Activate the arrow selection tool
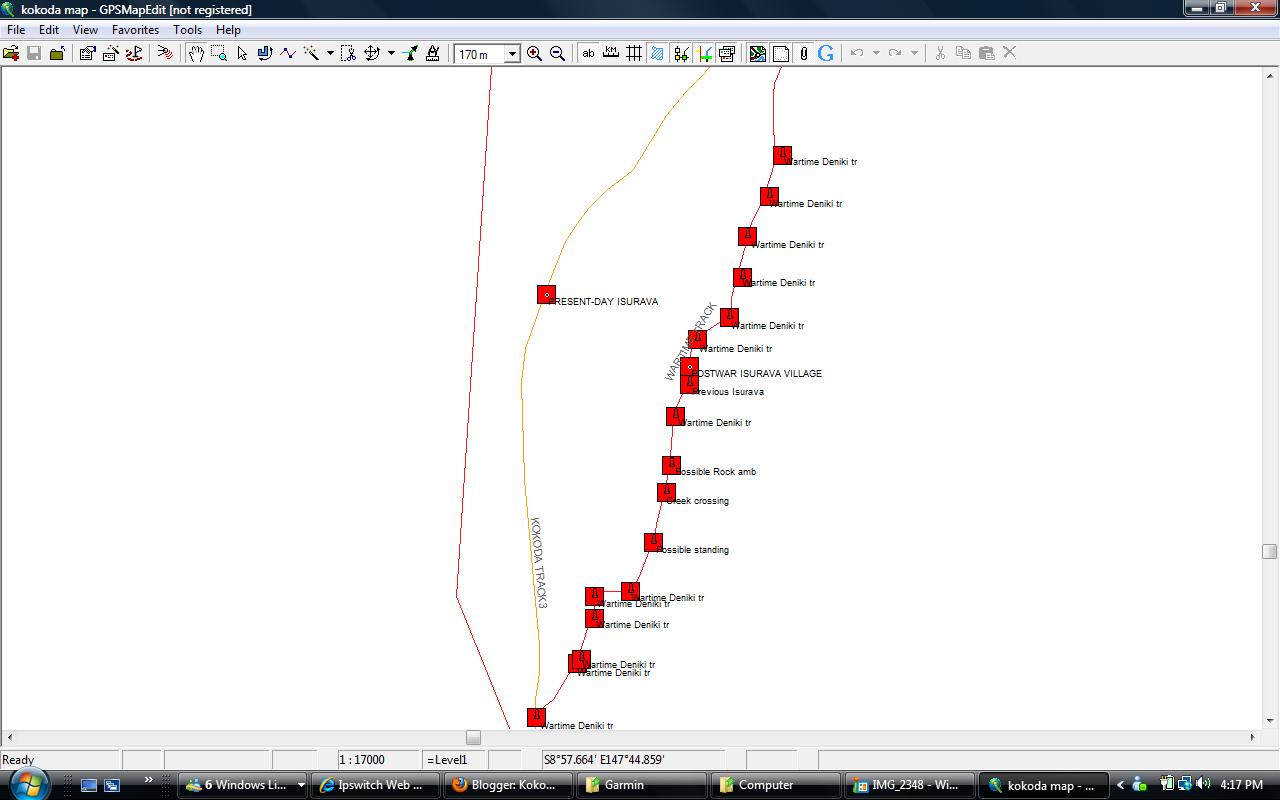The height and width of the screenshot is (800, 1280). pyautogui.click(x=242, y=53)
